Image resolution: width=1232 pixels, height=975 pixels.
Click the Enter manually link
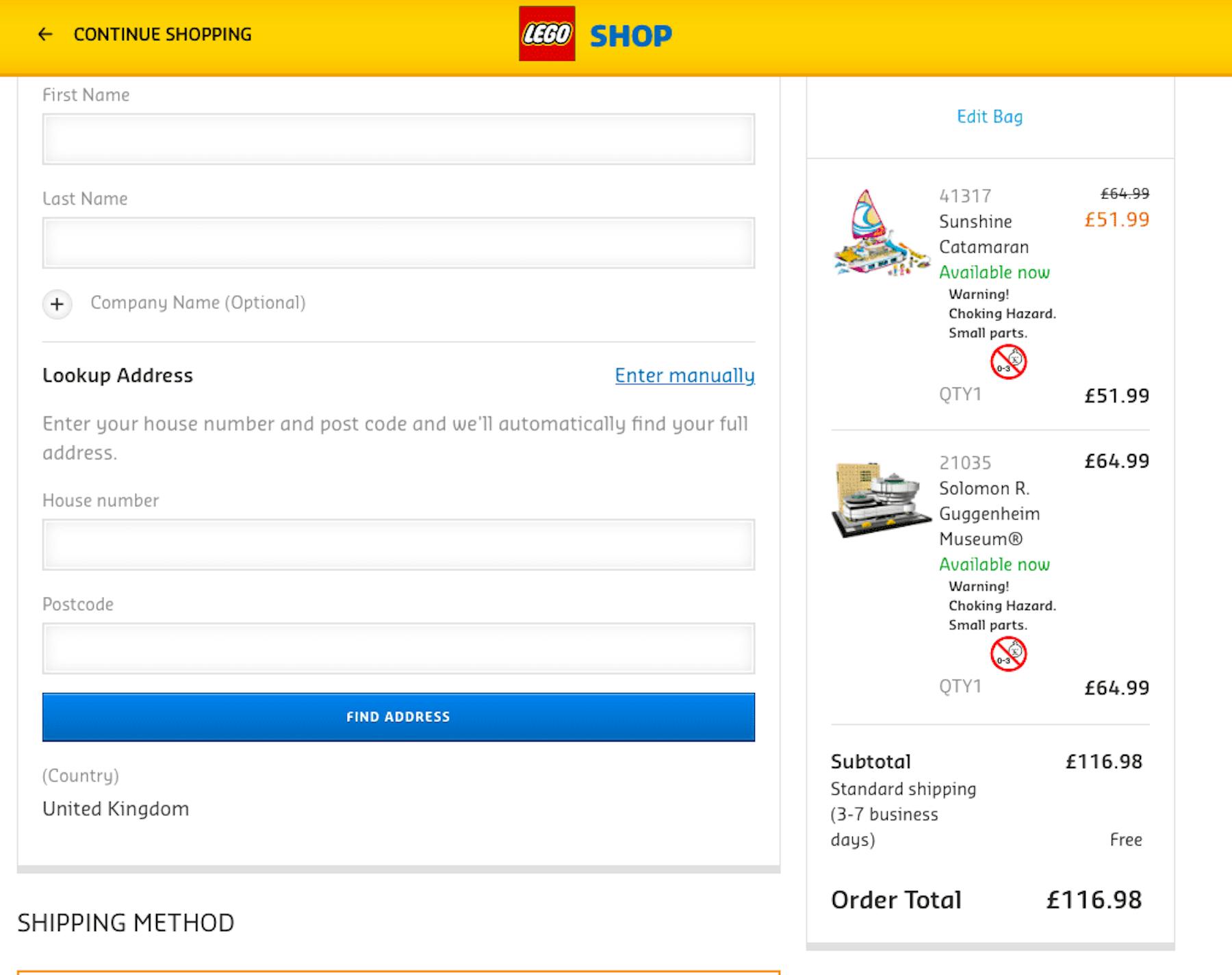click(x=684, y=375)
